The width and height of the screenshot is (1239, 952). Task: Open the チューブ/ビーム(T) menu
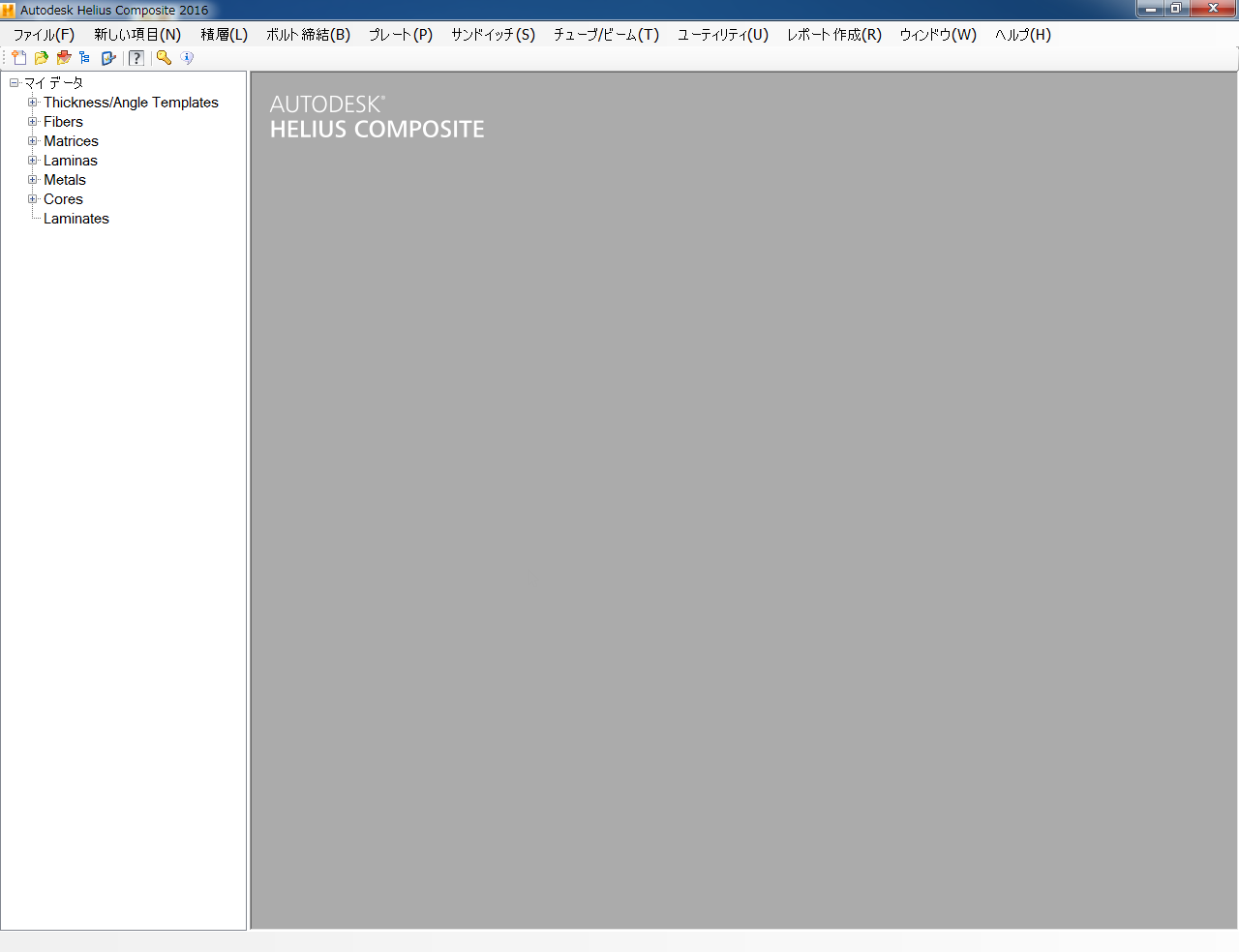click(607, 35)
